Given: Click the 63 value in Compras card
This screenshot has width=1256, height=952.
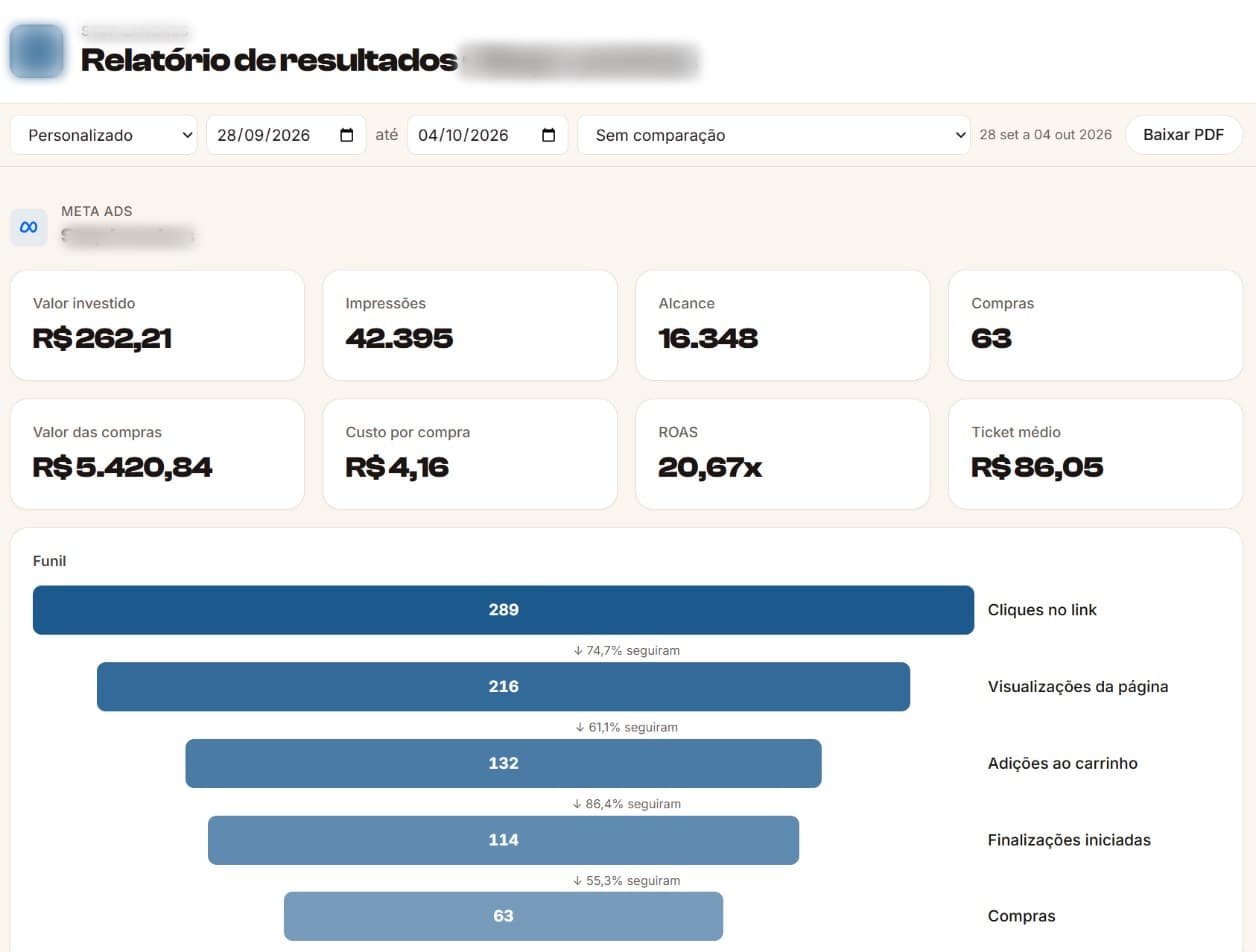Looking at the screenshot, I should click(991, 338).
